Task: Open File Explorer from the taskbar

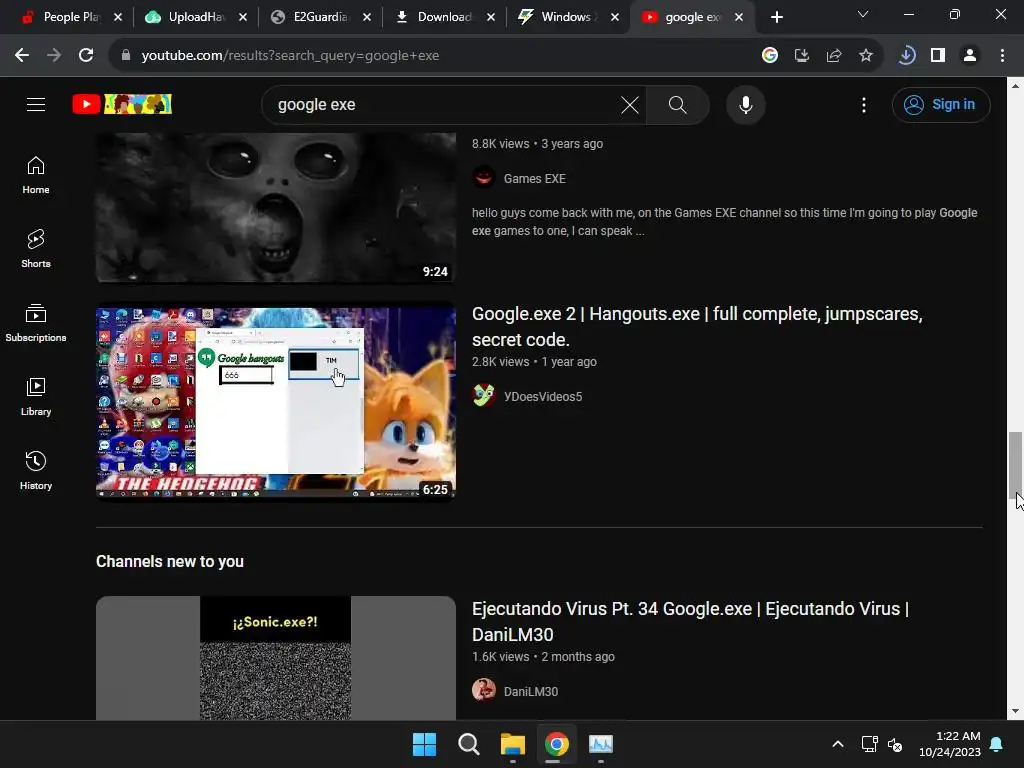Action: (x=513, y=744)
